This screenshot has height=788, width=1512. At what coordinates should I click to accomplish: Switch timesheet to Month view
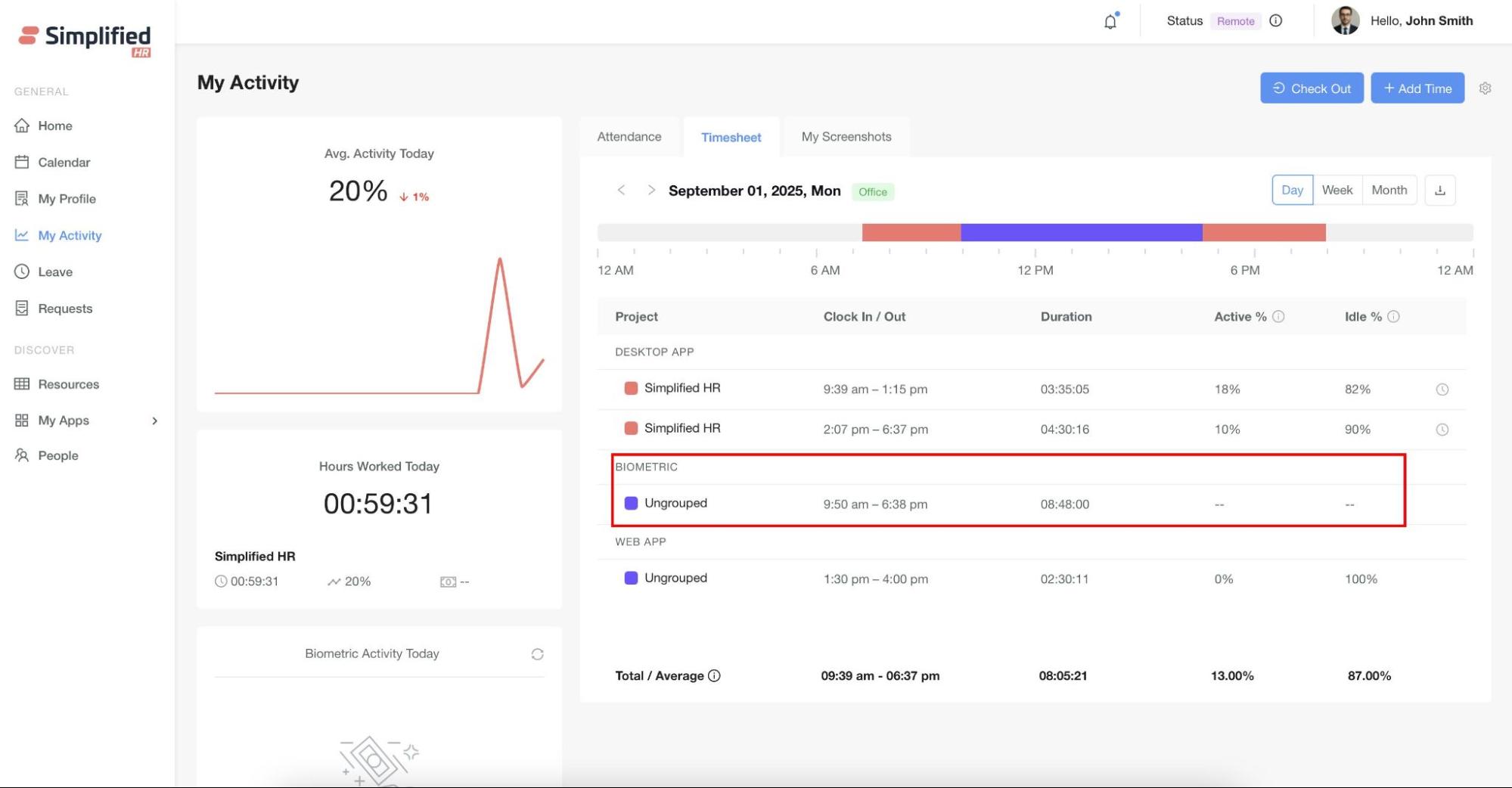[1389, 191]
